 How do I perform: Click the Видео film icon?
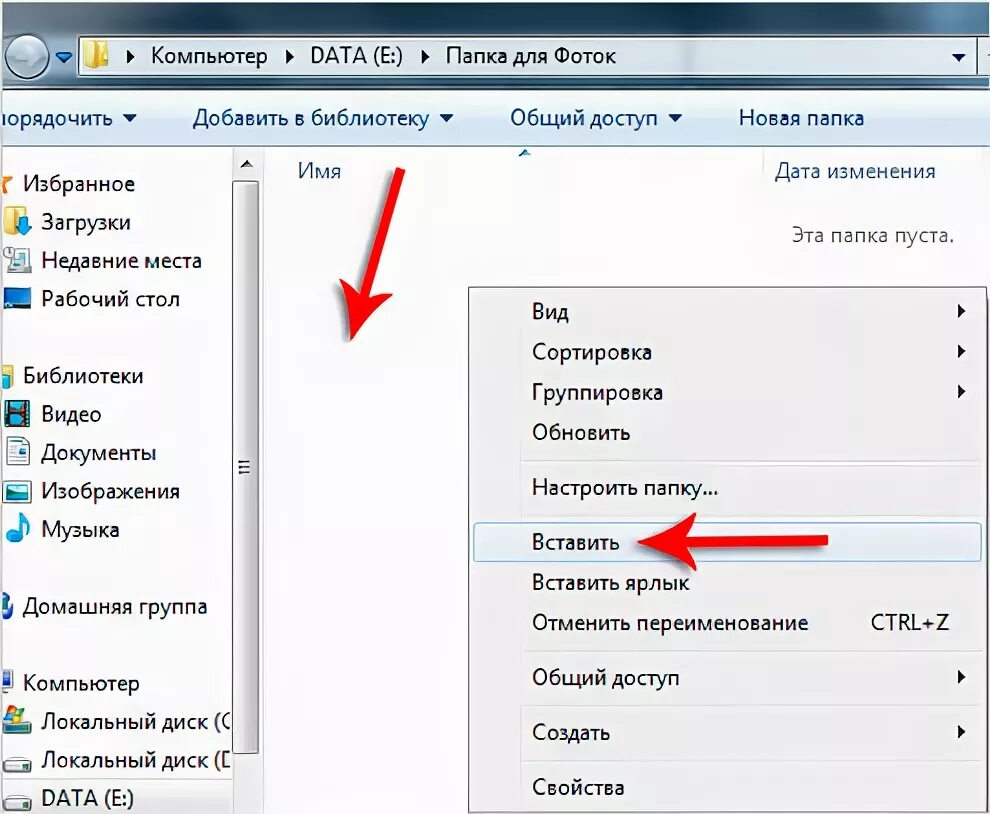click(17, 414)
